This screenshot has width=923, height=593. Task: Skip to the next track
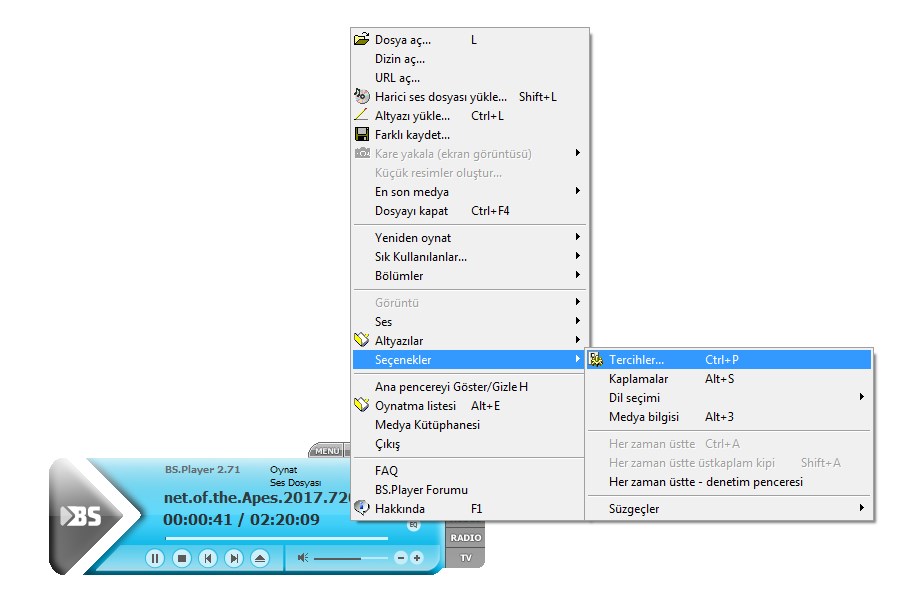(234, 558)
